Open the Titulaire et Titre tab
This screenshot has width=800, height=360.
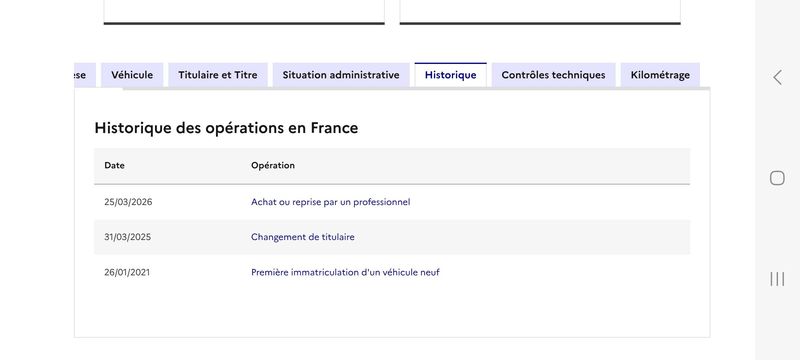218,75
